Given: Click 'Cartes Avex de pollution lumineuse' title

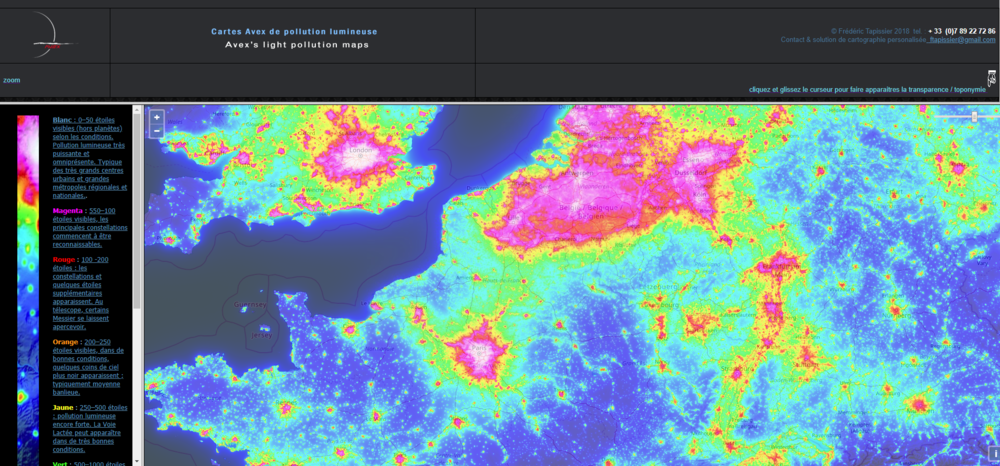Looking at the screenshot, I should coord(294,31).
